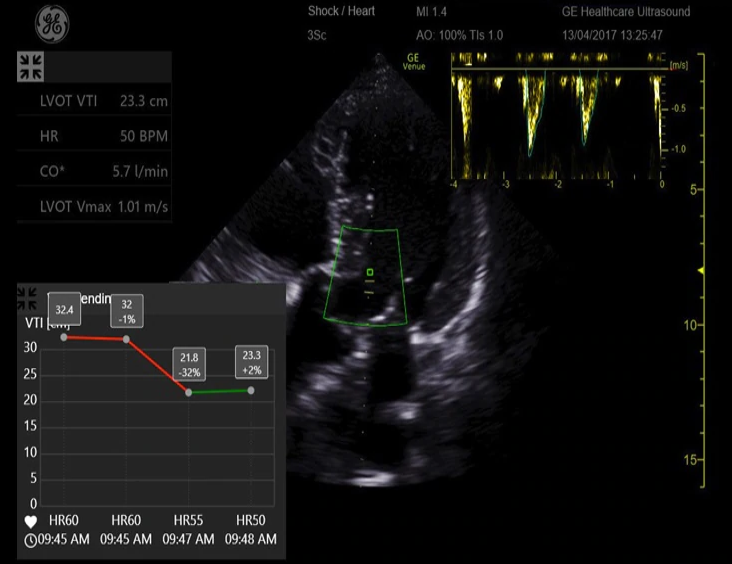Click the GE logo in top-left corner
Image resolution: width=732 pixels, height=564 pixels.
(x=52, y=24)
